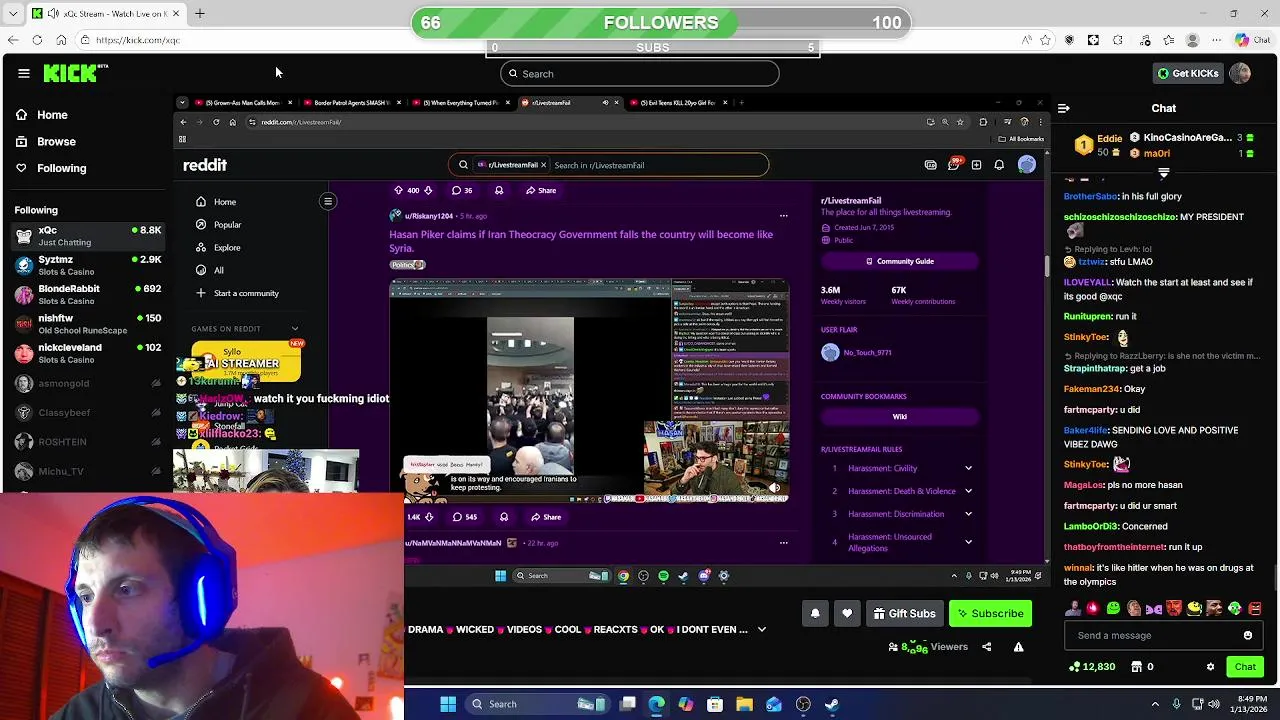Click the report warning triangle icon
The height and width of the screenshot is (720, 1280).
[1018, 647]
